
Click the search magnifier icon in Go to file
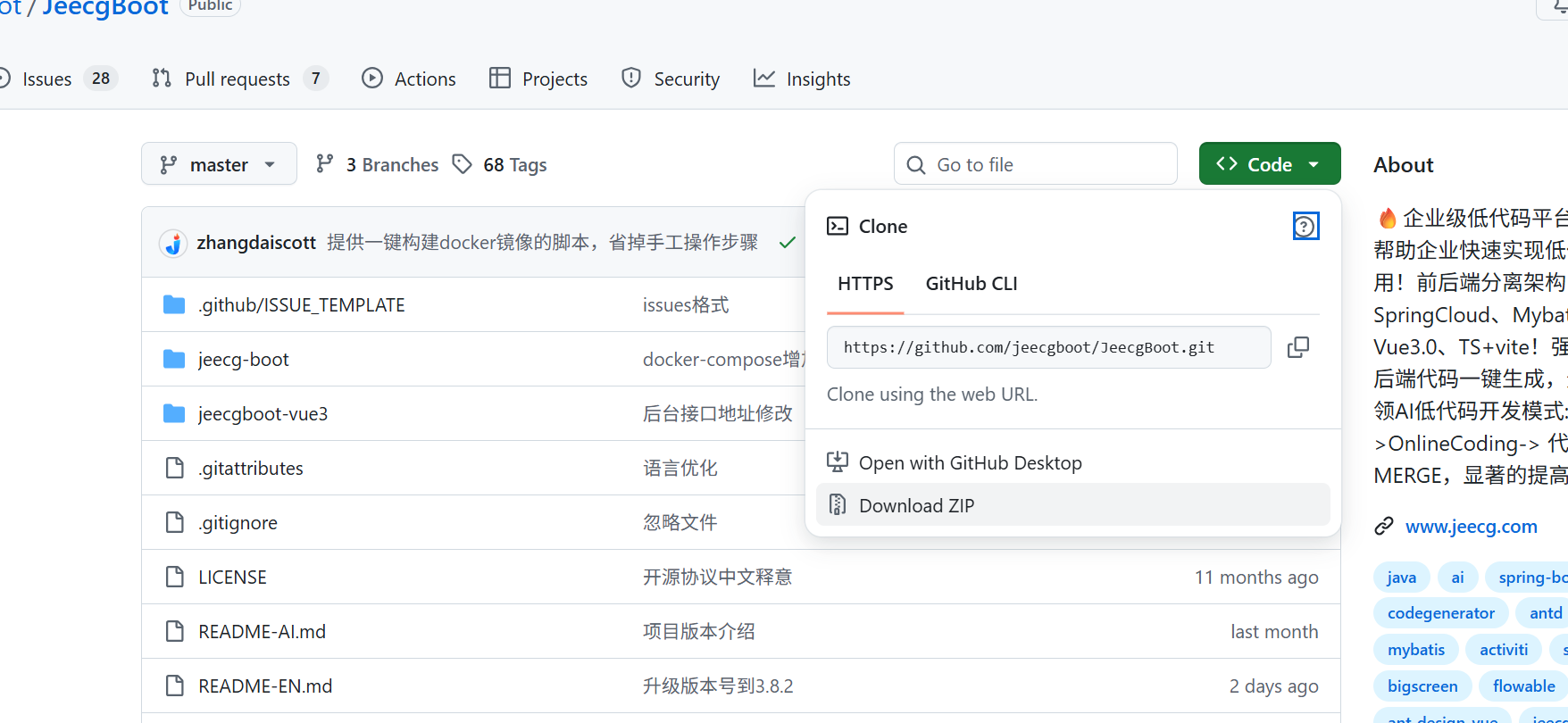click(x=916, y=165)
